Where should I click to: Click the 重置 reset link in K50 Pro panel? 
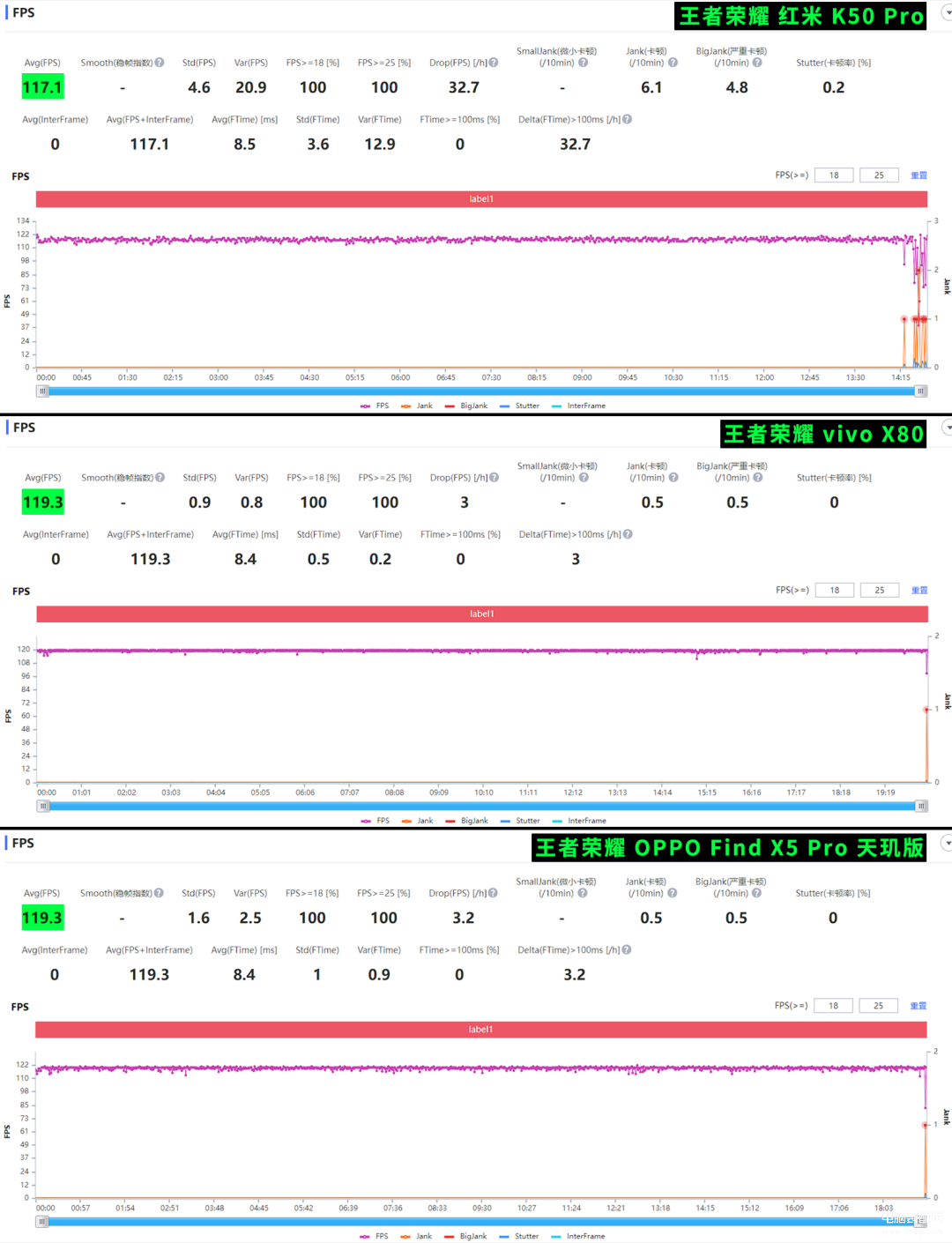click(x=919, y=175)
